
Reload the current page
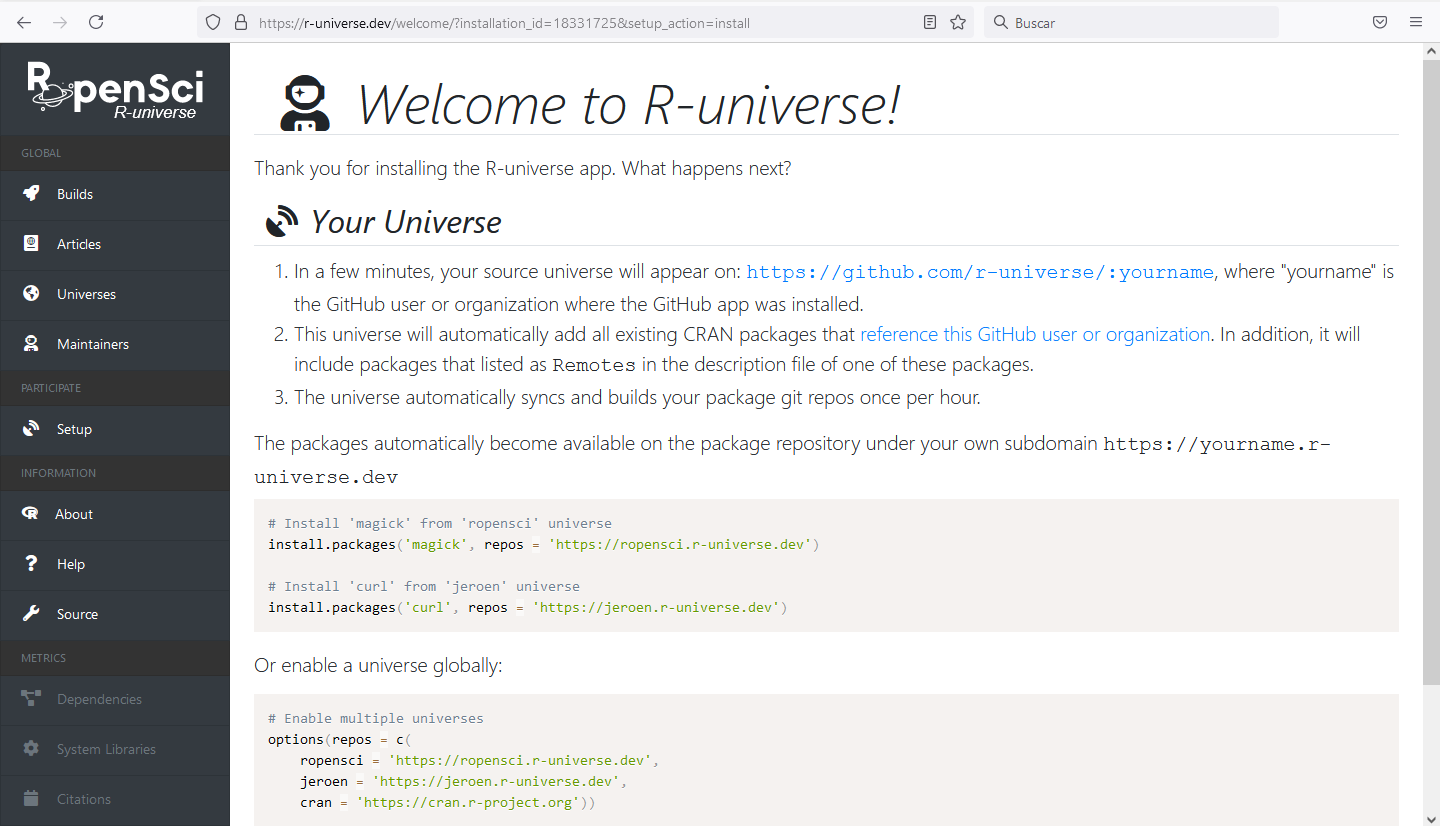point(96,22)
